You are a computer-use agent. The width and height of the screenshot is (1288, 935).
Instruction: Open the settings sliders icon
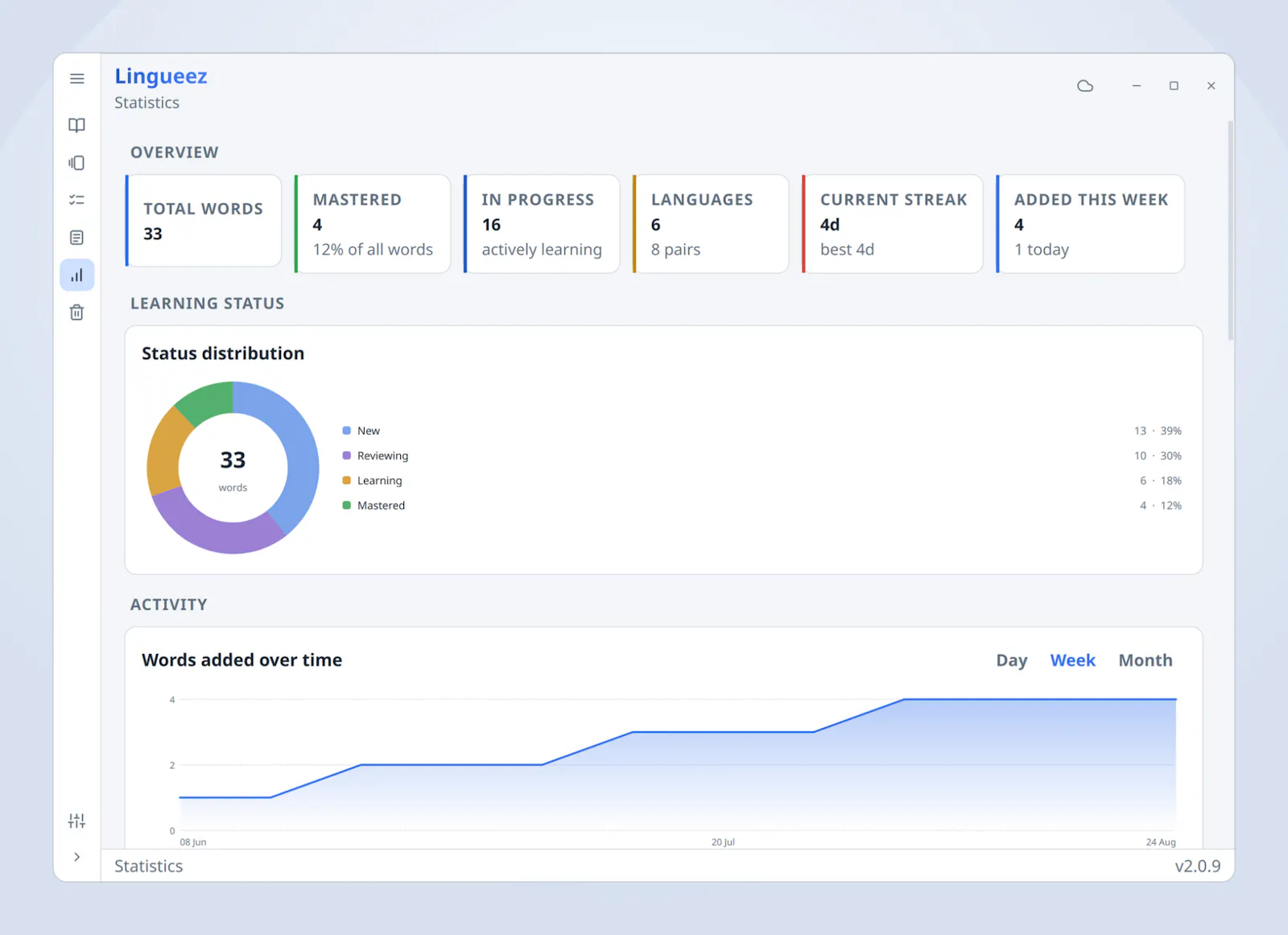(x=76, y=821)
